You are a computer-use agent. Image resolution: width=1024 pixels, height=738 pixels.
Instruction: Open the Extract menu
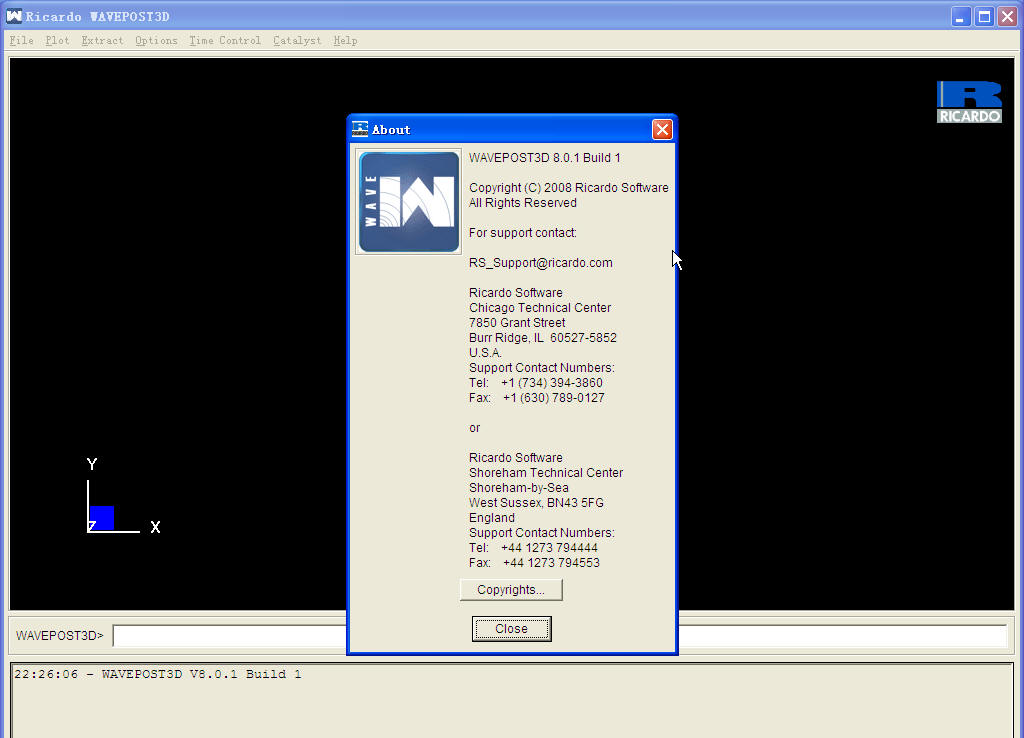coord(103,40)
